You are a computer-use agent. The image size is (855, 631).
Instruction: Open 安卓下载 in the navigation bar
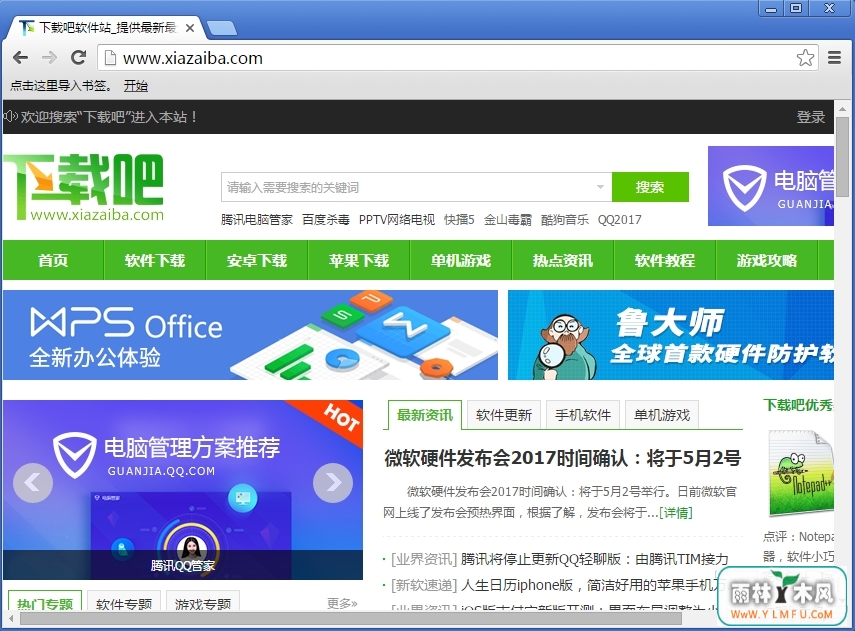click(x=257, y=260)
